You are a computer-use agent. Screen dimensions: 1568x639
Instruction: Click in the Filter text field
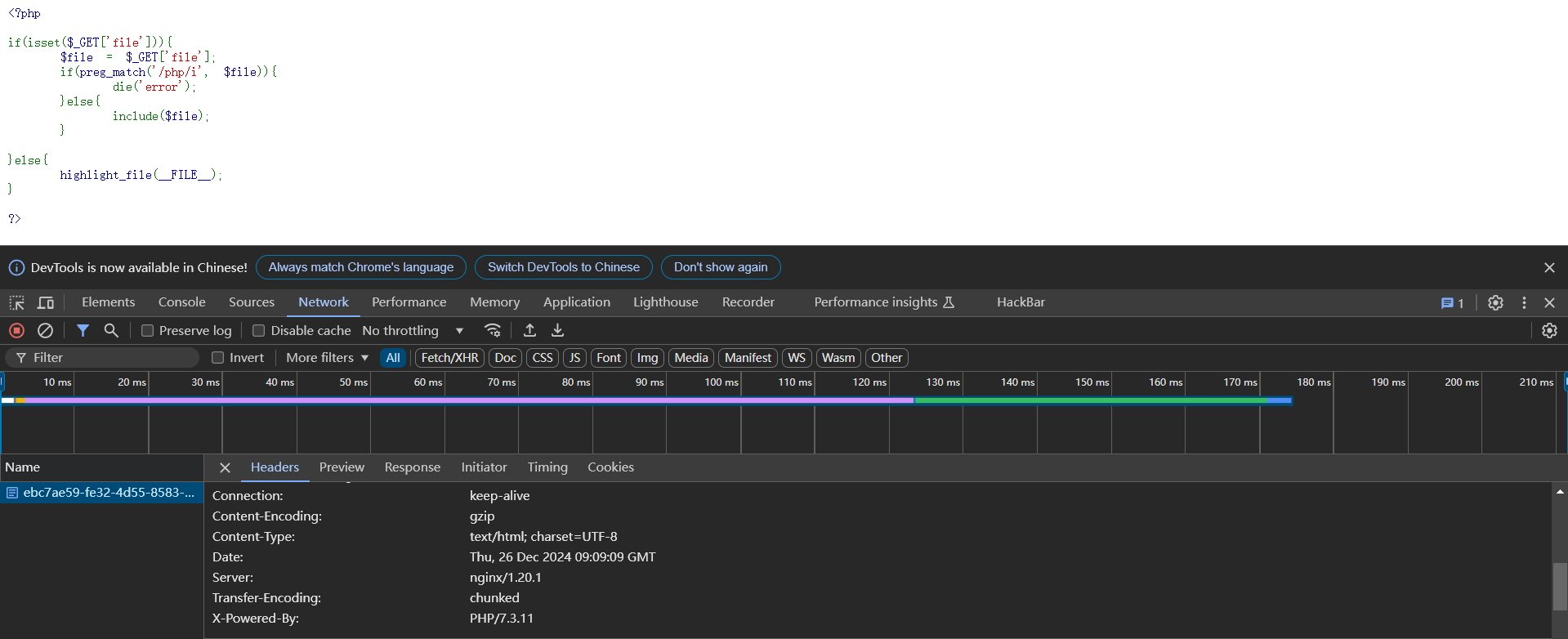pyautogui.click(x=110, y=358)
